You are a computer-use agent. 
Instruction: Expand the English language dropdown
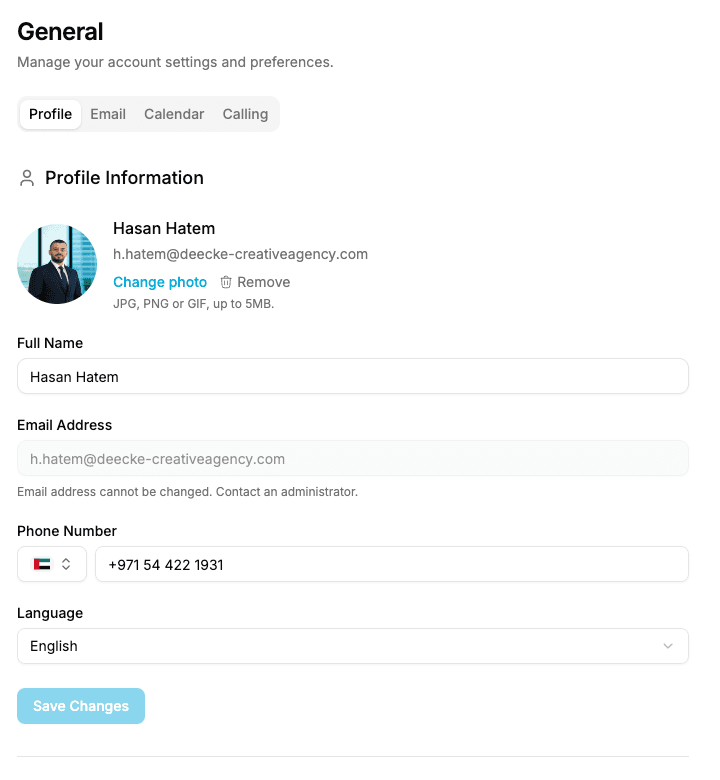353,646
